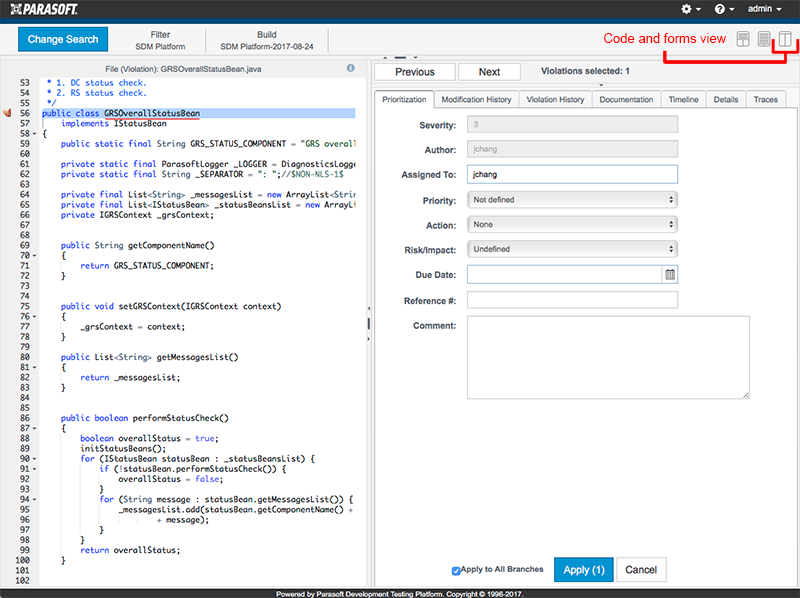This screenshot has width=800, height=598.
Task: Cancel the prioritization changes
Action: pos(641,570)
